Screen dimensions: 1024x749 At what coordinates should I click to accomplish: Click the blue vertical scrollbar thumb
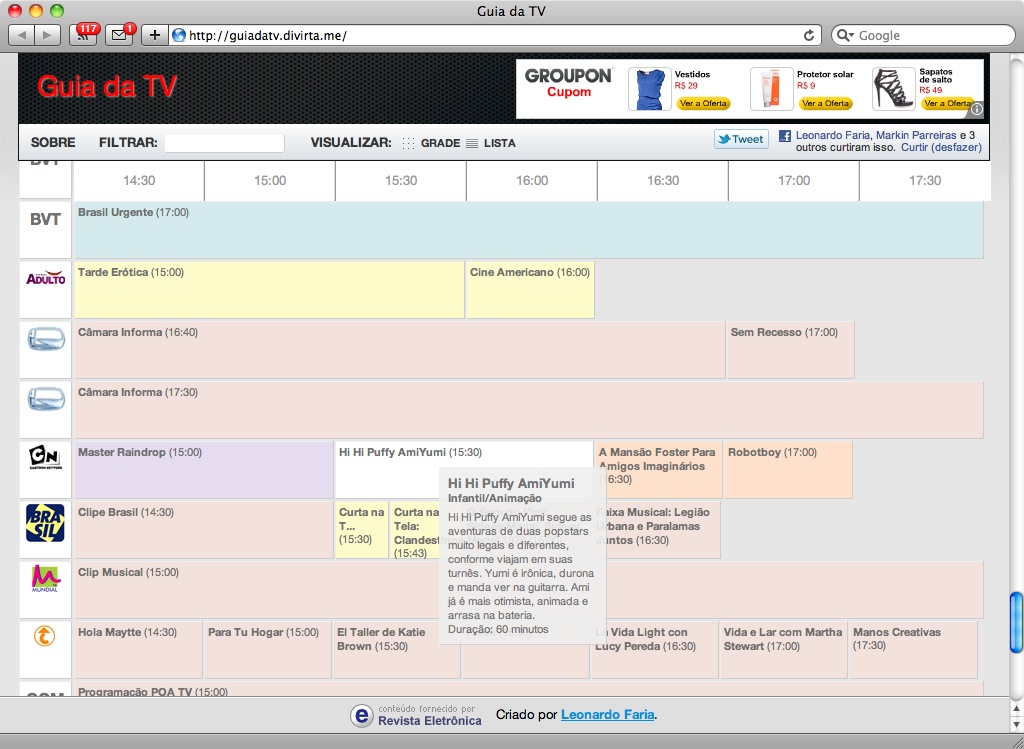tap(1016, 622)
